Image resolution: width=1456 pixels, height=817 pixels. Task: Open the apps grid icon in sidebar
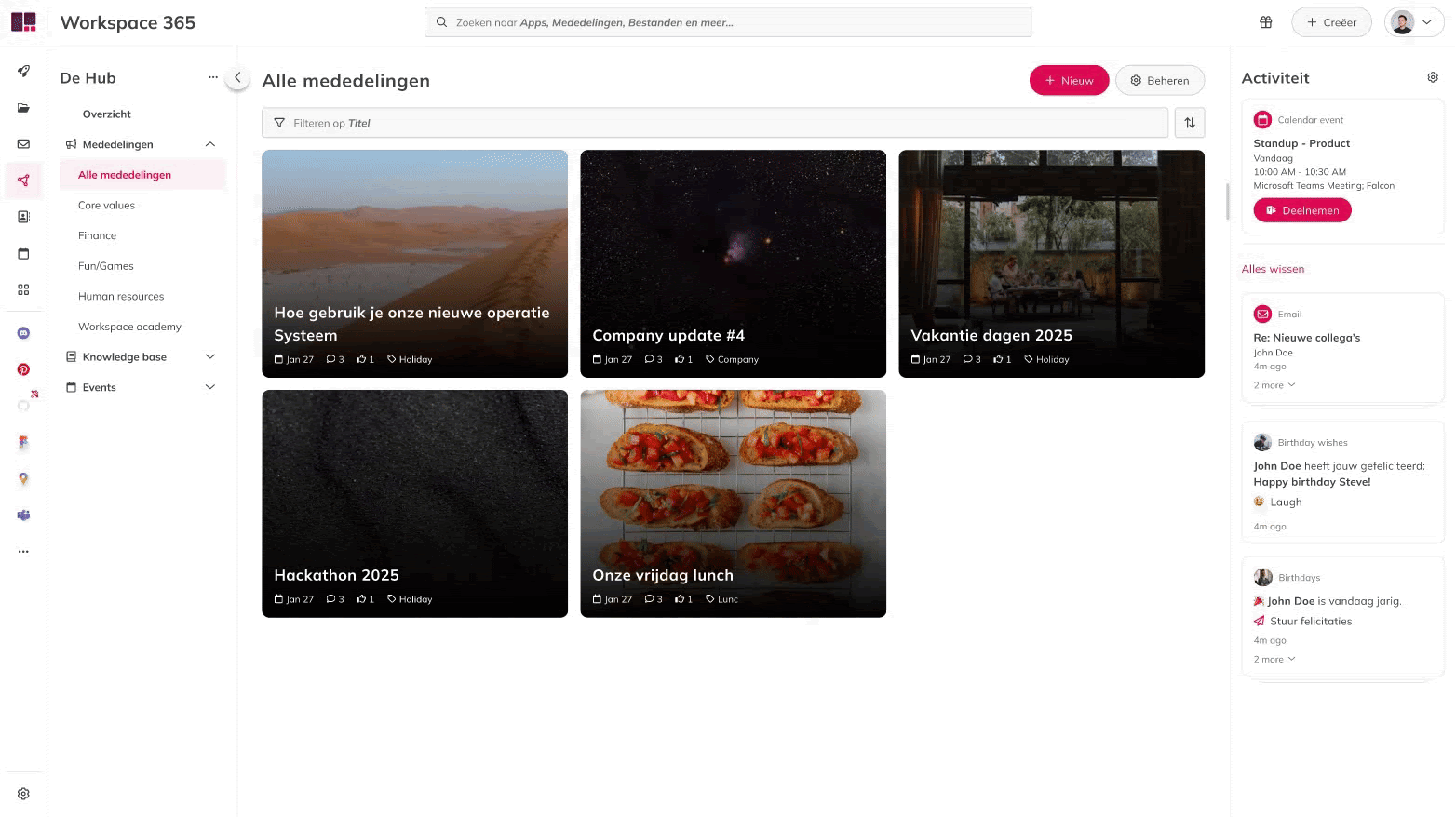pyautogui.click(x=23, y=289)
